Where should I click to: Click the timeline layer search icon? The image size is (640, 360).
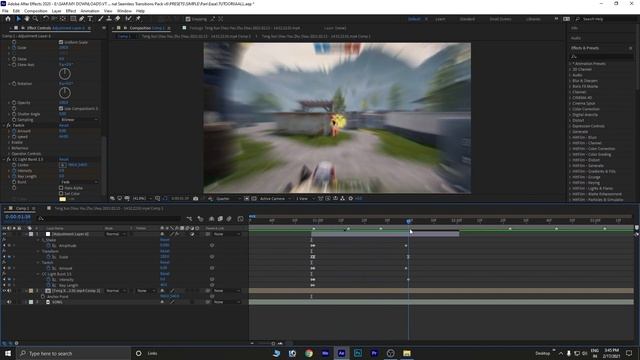click(41, 219)
